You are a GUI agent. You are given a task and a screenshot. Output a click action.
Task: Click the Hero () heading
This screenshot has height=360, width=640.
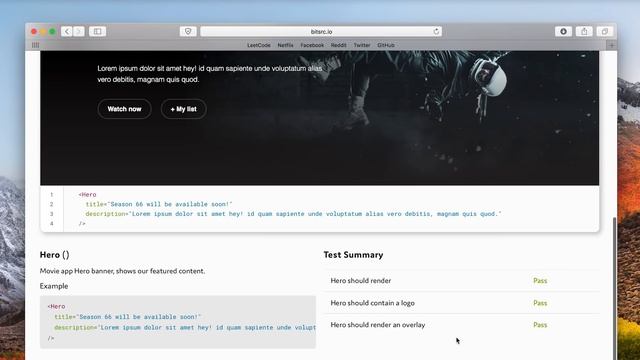click(55, 255)
